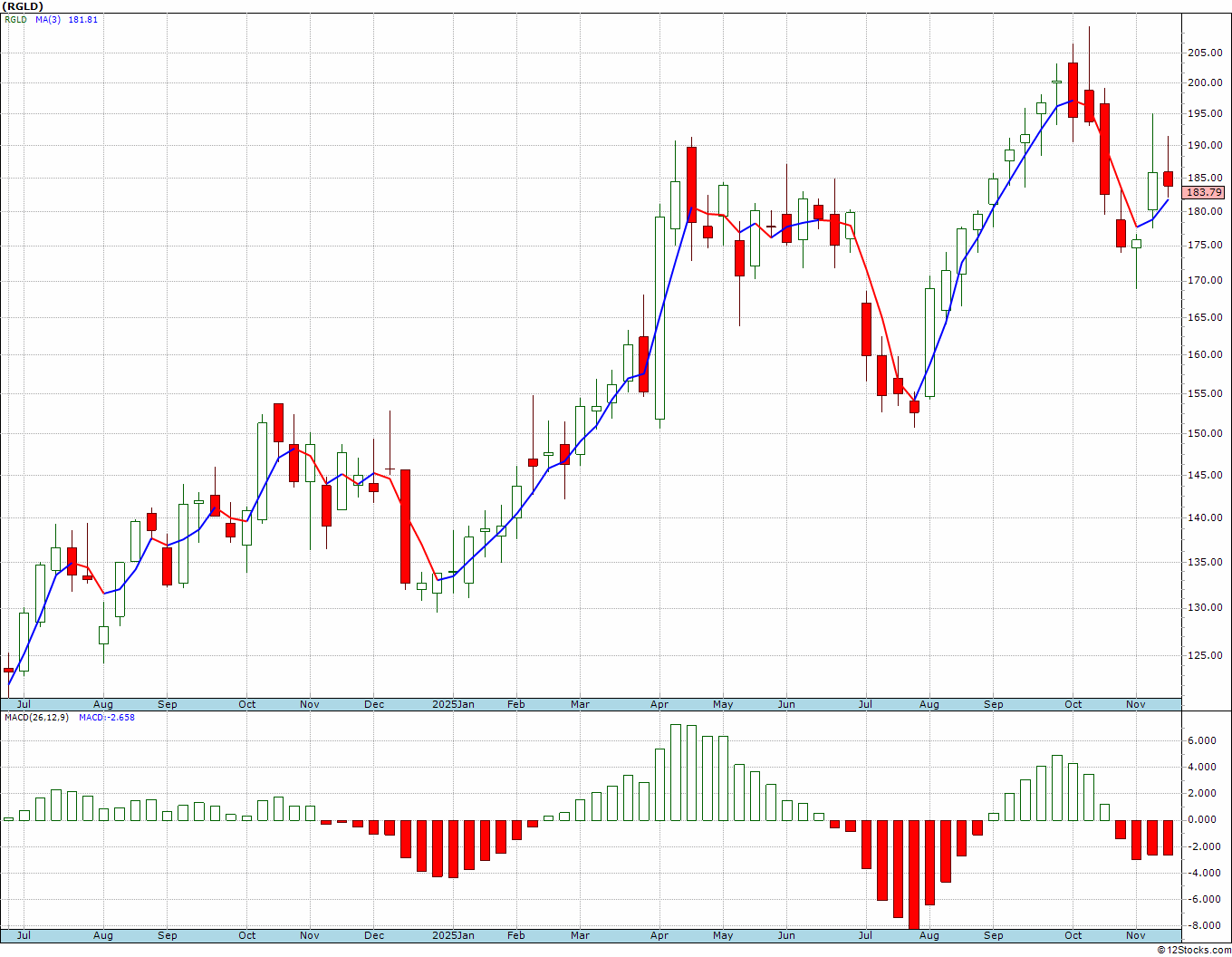Click the 185.00 price axis label
This screenshot has height=957, width=1232.
coord(1205,178)
